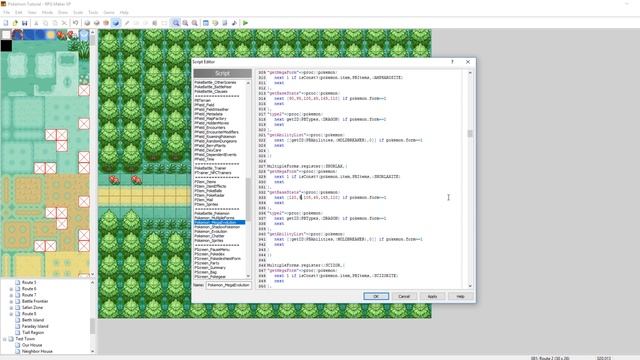Expand the Route 8 map tree node

tap(11, 314)
